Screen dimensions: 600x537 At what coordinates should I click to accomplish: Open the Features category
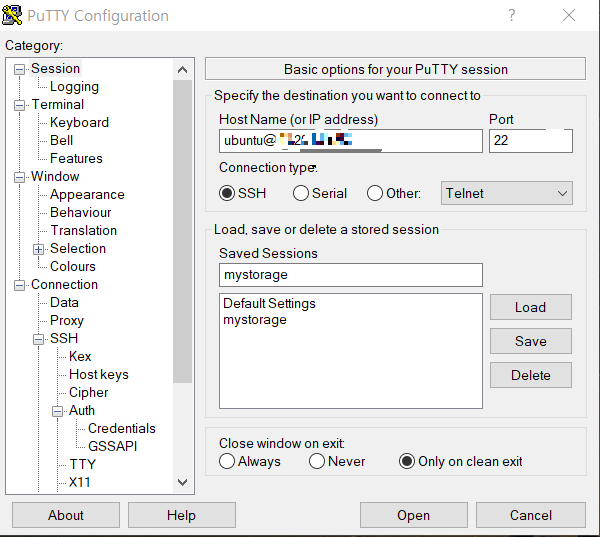pyautogui.click(x=76, y=158)
